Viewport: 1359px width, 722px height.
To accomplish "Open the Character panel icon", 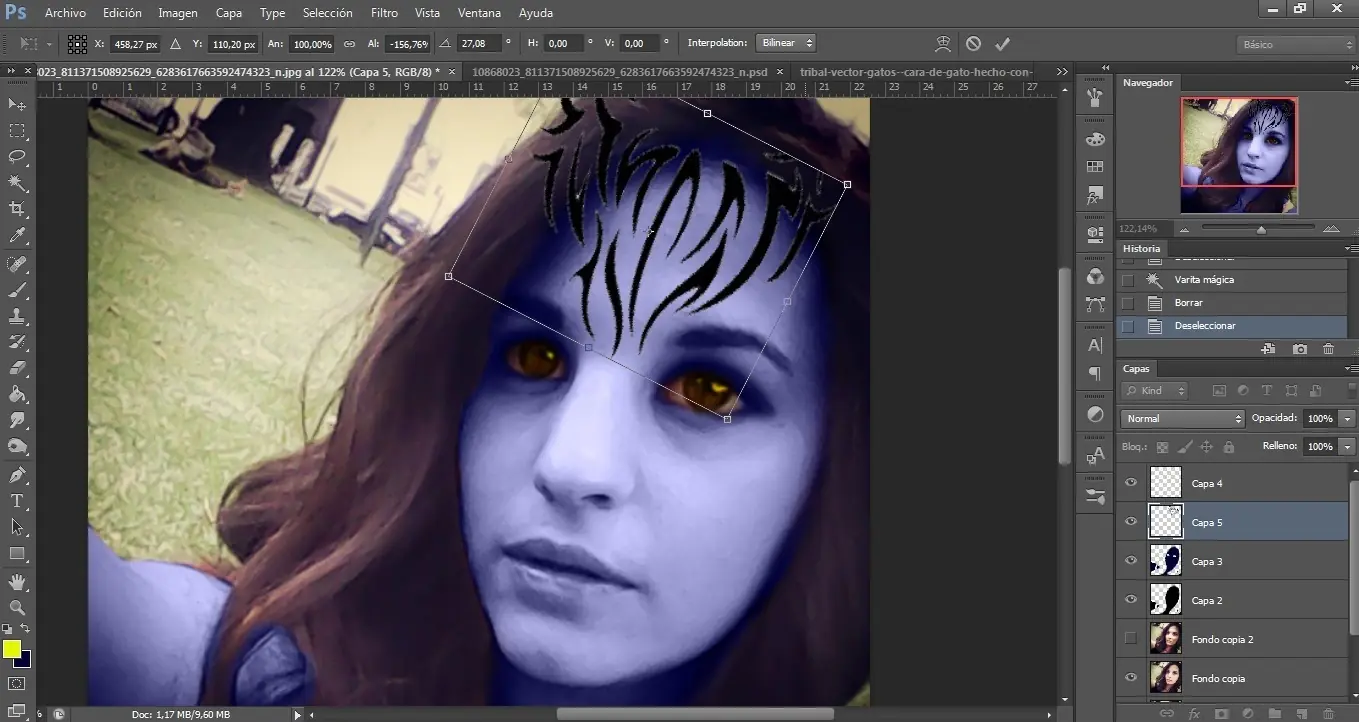I will coord(1095,345).
